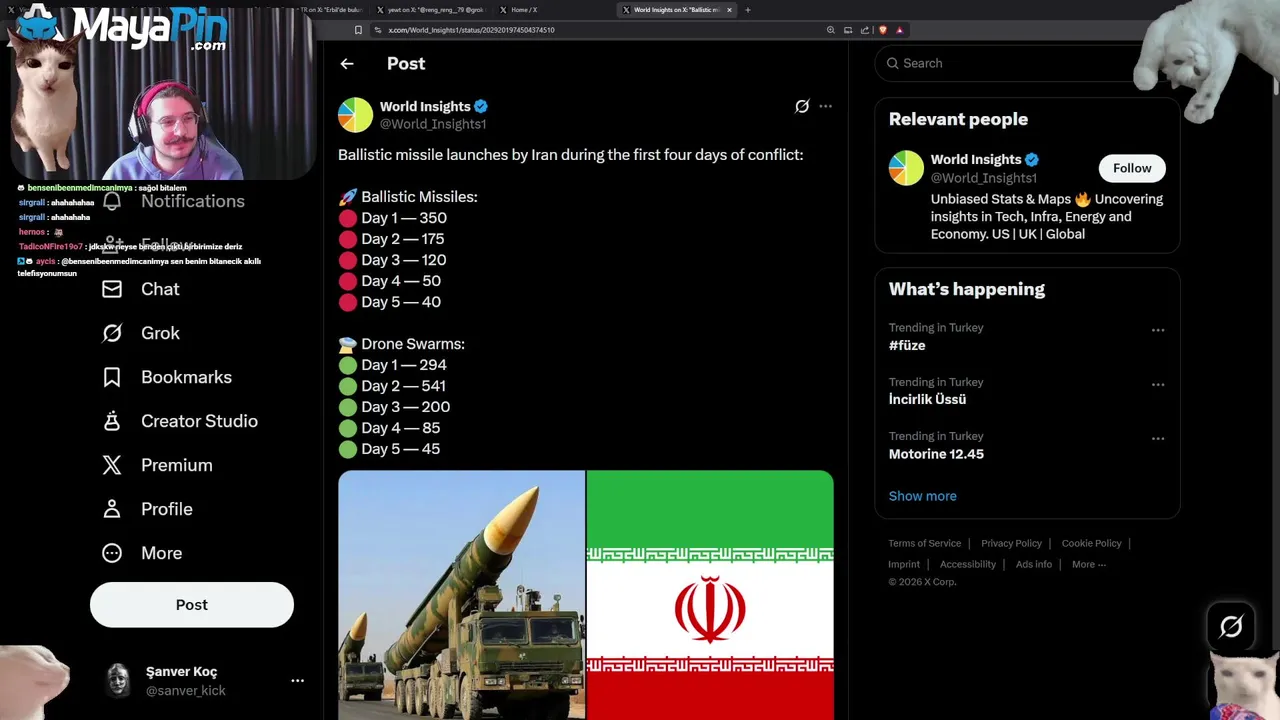1280x720 pixels.
Task: Click the Brave Shields lion icon
Action: click(883, 30)
